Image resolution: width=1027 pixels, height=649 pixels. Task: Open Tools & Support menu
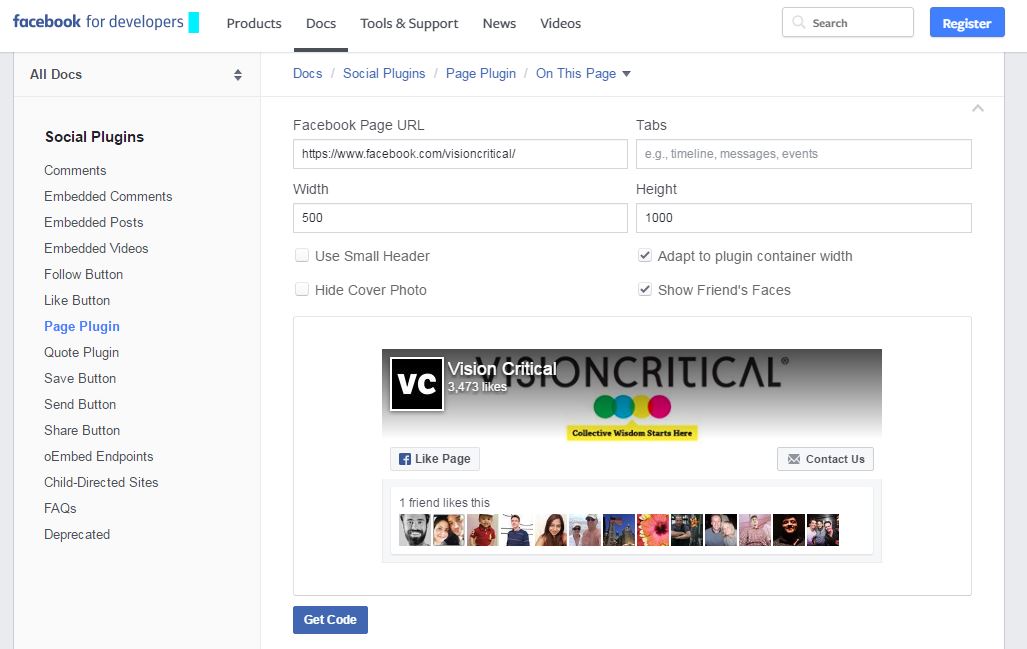click(x=409, y=24)
